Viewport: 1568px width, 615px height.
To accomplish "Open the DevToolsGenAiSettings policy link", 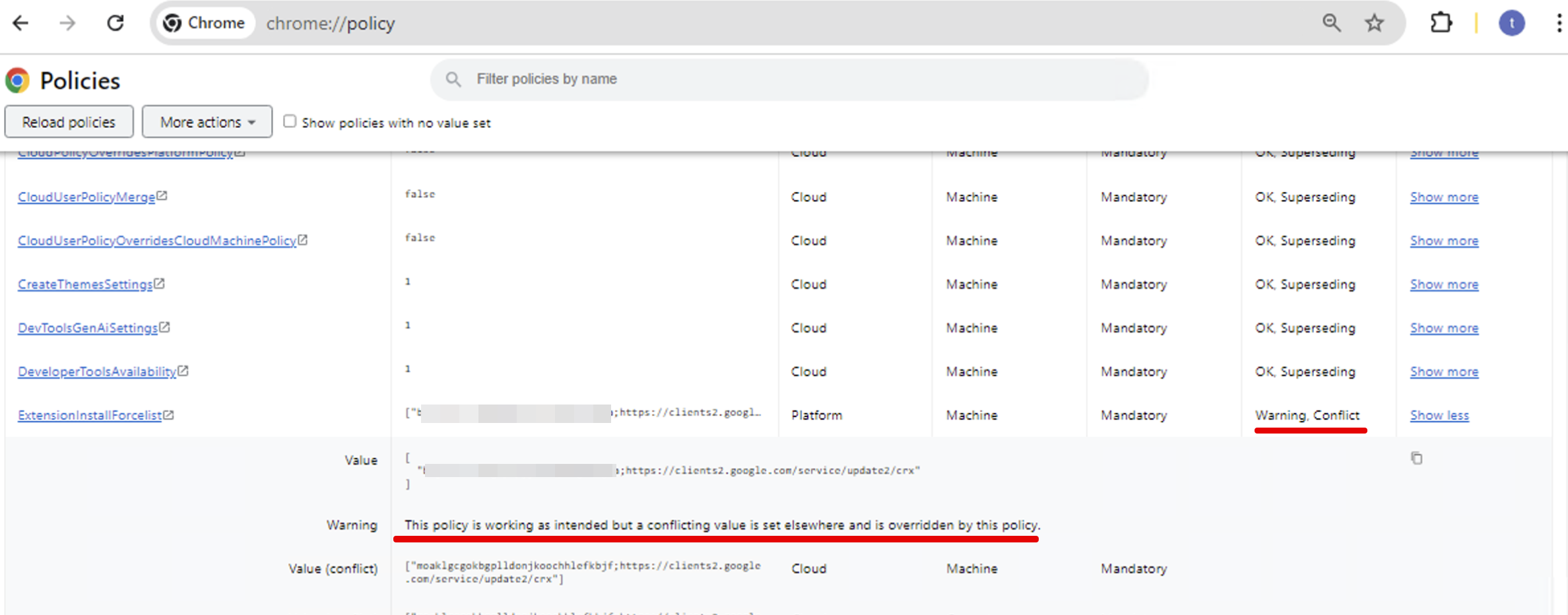I will [x=88, y=328].
